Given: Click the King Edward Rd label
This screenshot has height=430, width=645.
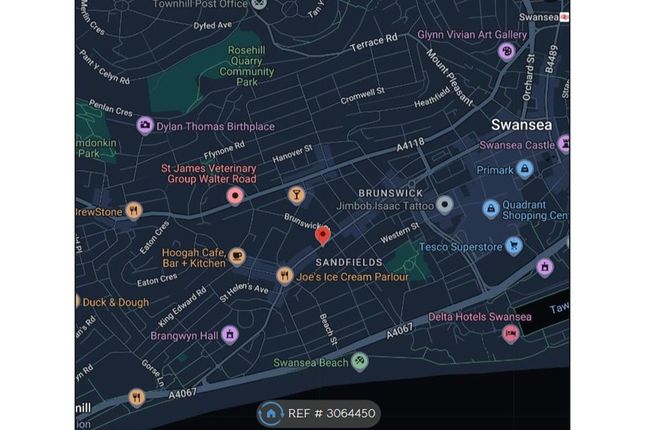Looking at the screenshot, I should 182,307.
